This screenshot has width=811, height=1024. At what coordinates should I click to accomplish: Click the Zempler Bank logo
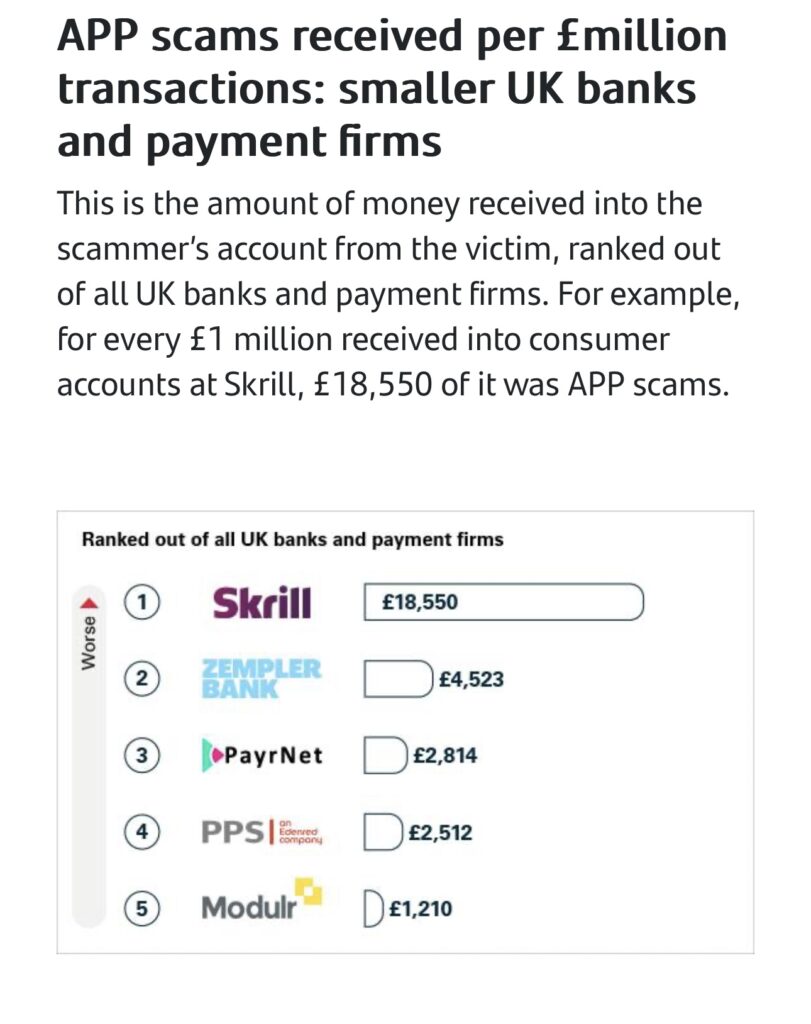[261, 679]
